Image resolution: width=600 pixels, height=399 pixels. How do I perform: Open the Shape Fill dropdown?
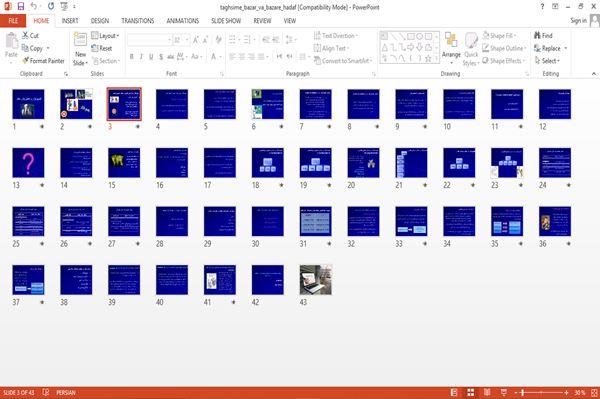click(x=499, y=36)
